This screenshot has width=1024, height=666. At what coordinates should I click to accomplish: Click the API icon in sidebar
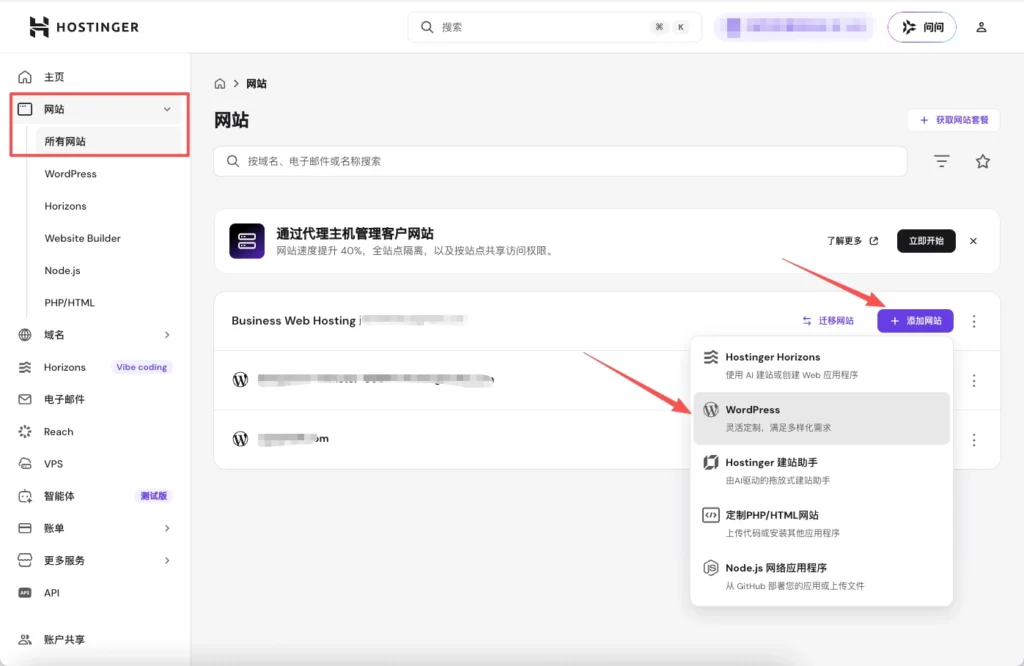pos(25,593)
